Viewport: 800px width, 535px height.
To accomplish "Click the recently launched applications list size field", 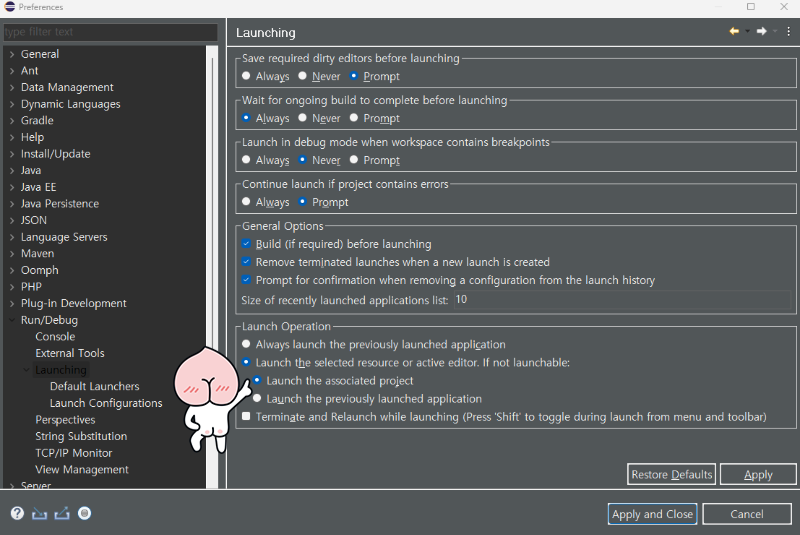I will [x=622, y=299].
